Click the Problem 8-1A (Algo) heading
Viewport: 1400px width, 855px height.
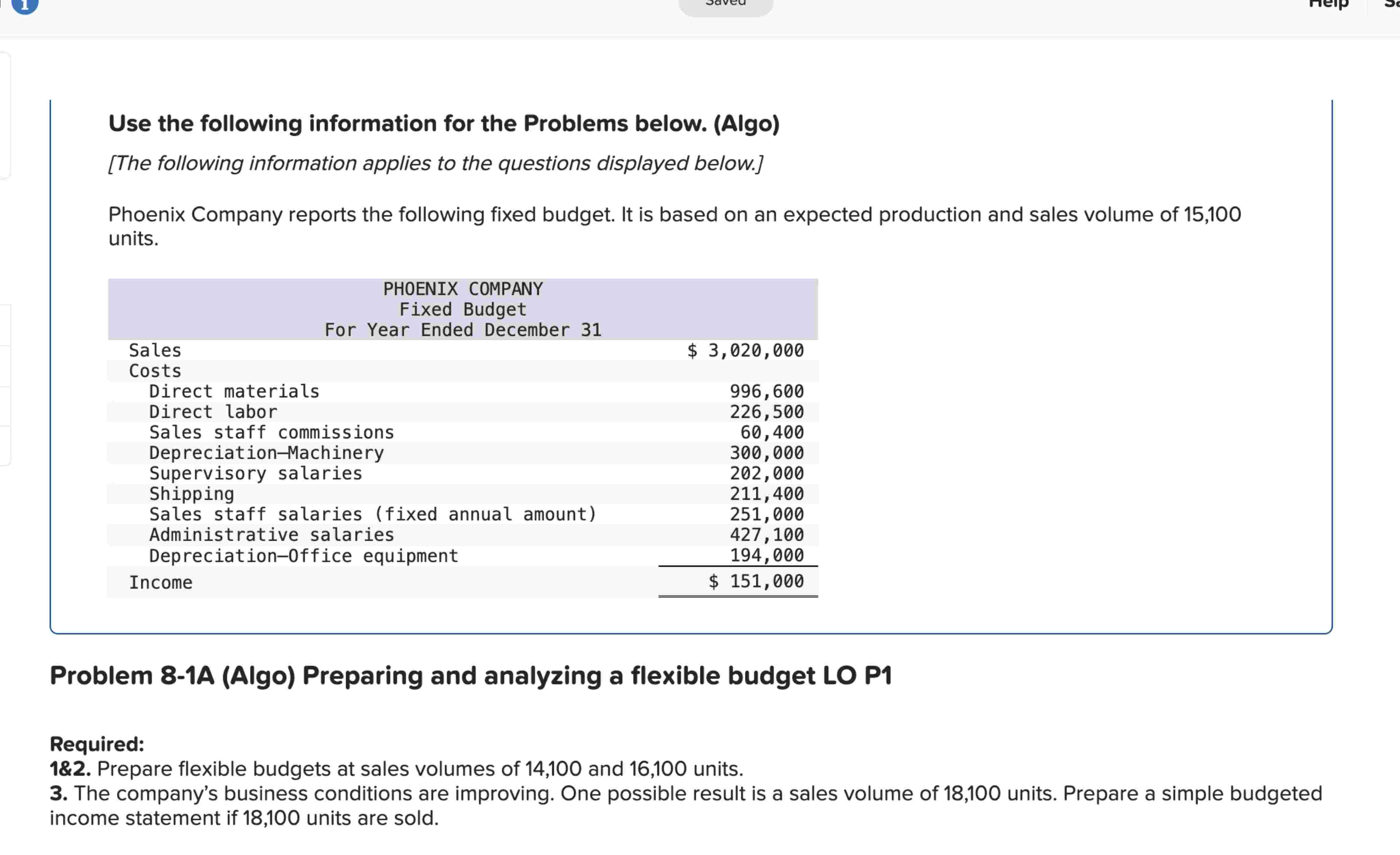point(470,676)
